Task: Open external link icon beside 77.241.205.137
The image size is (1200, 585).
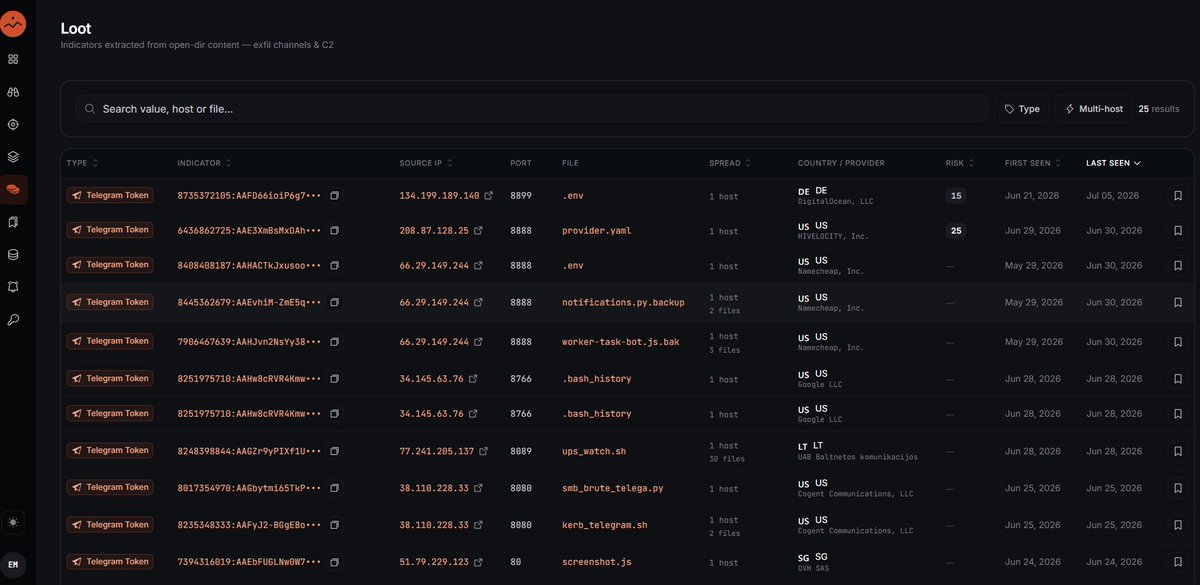Action: point(484,451)
